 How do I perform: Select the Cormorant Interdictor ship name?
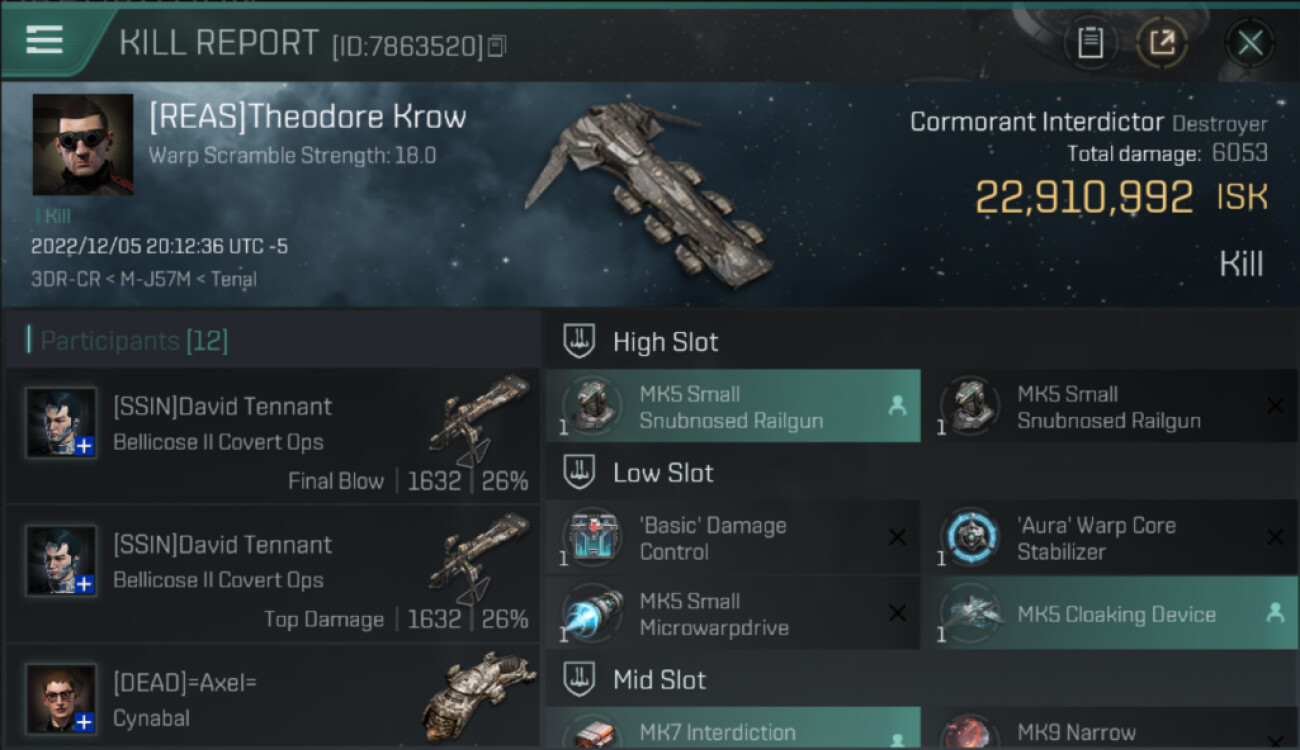[x=1037, y=123]
